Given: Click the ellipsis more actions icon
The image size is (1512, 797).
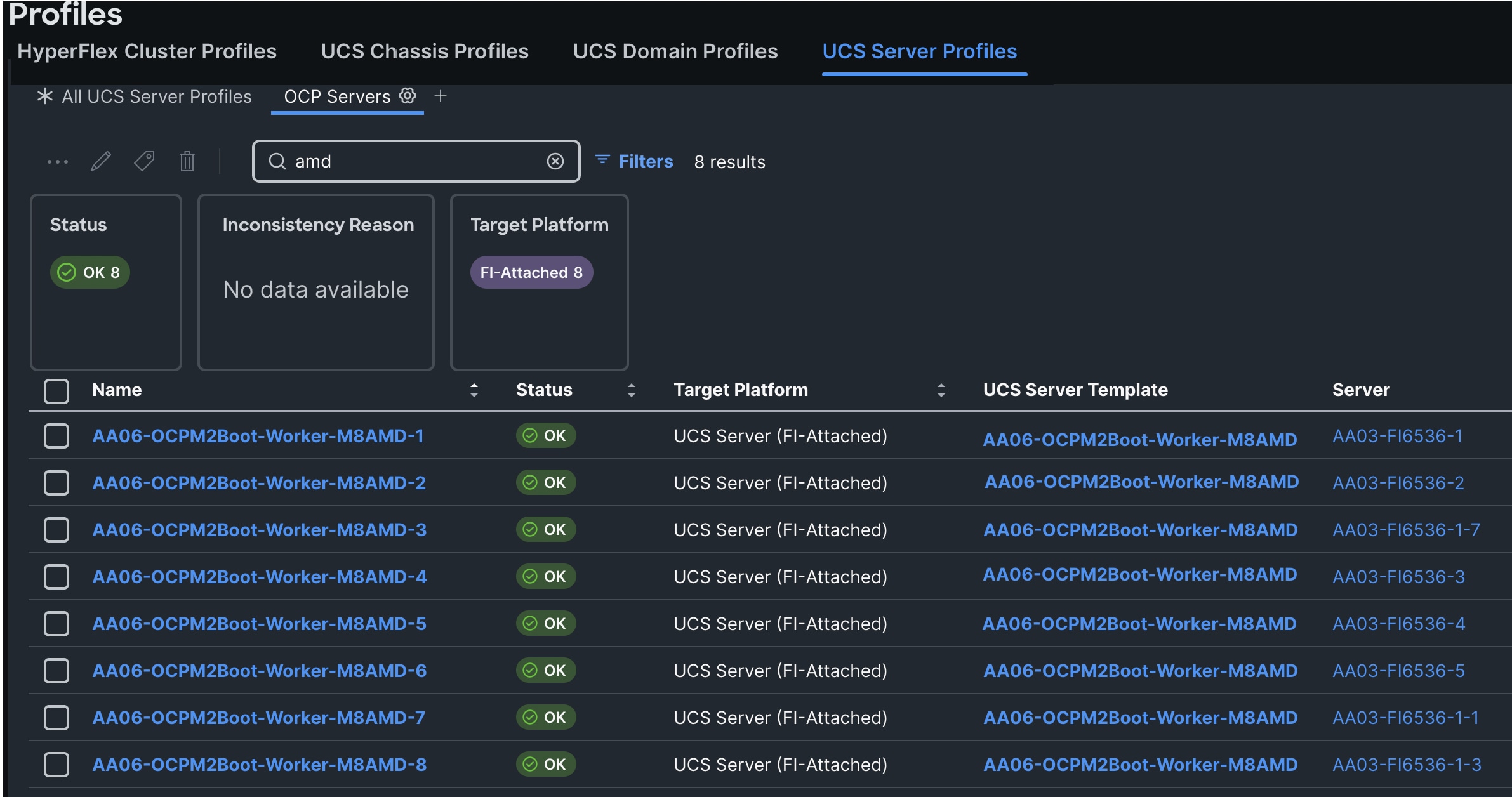Looking at the screenshot, I should click(58, 162).
